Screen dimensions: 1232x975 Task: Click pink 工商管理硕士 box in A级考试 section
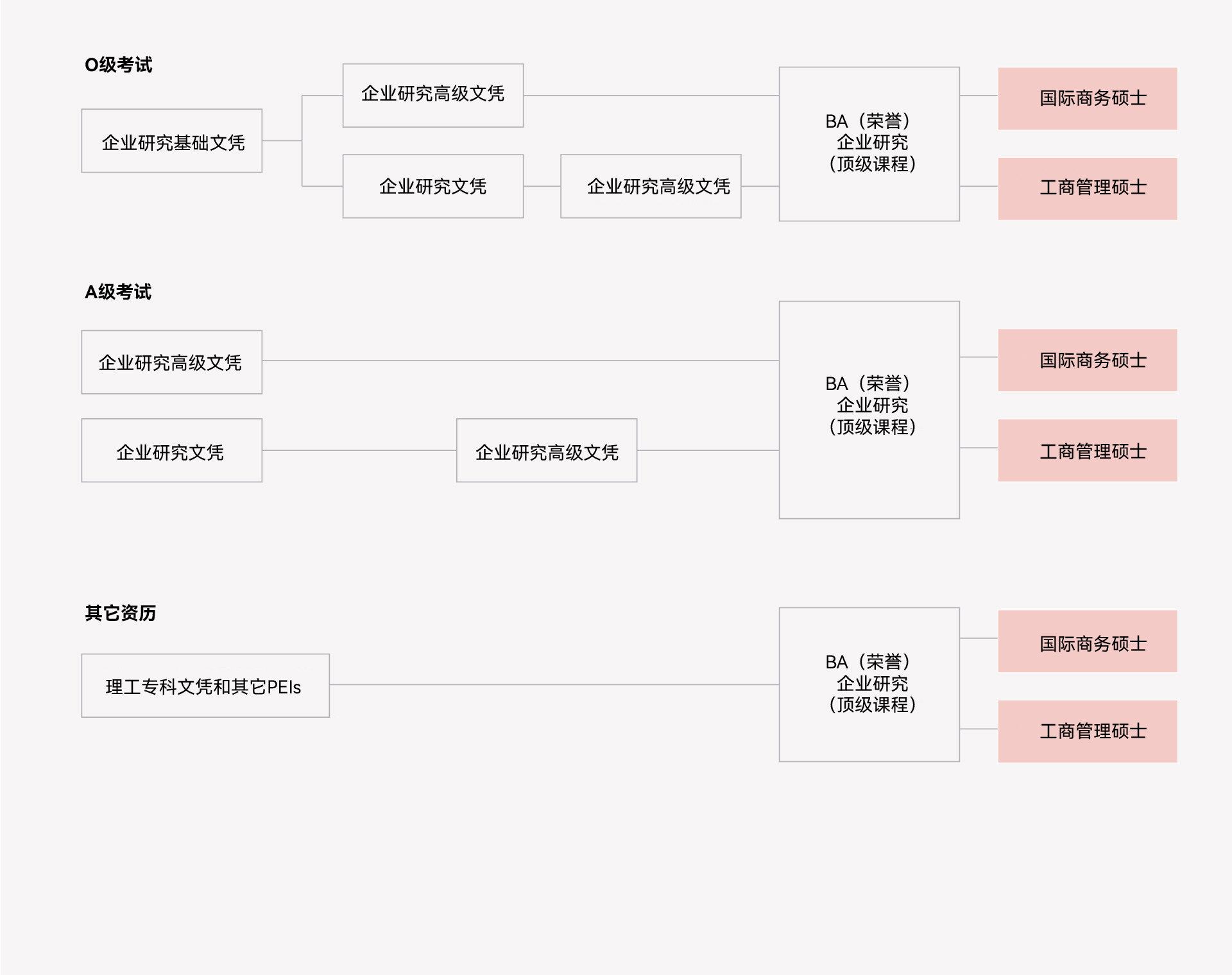(x=1088, y=450)
